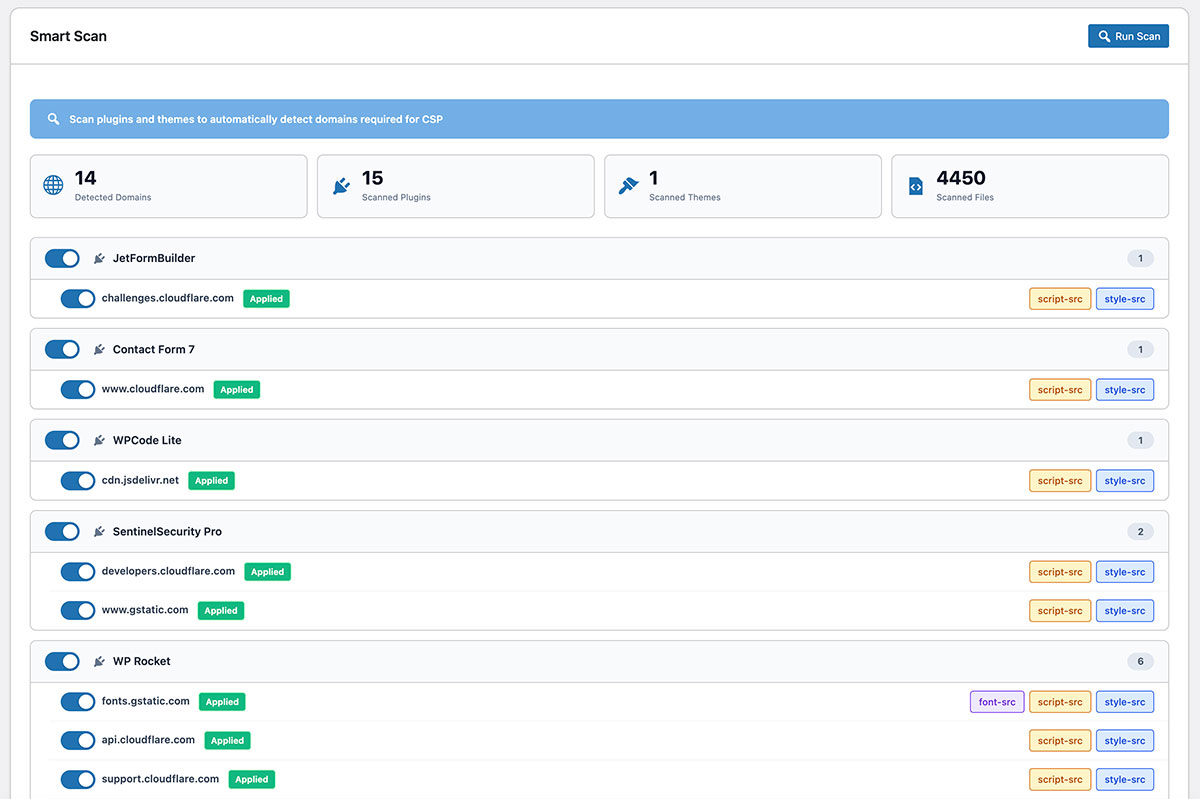Click the WP Rocket header title
The height and width of the screenshot is (799, 1200).
142,661
